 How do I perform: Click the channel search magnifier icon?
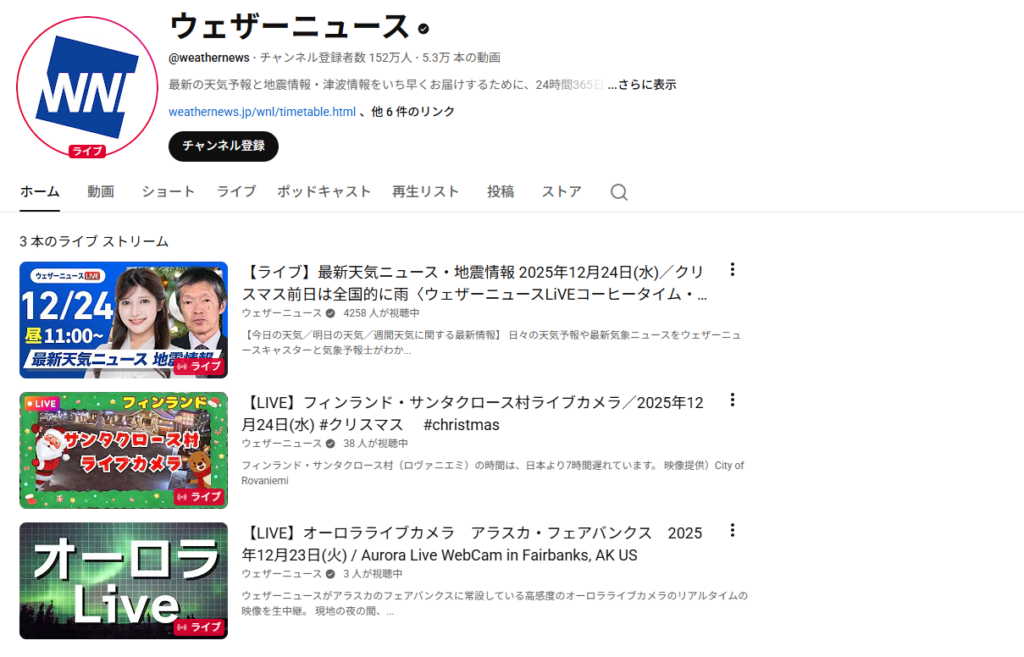(618, 192)
